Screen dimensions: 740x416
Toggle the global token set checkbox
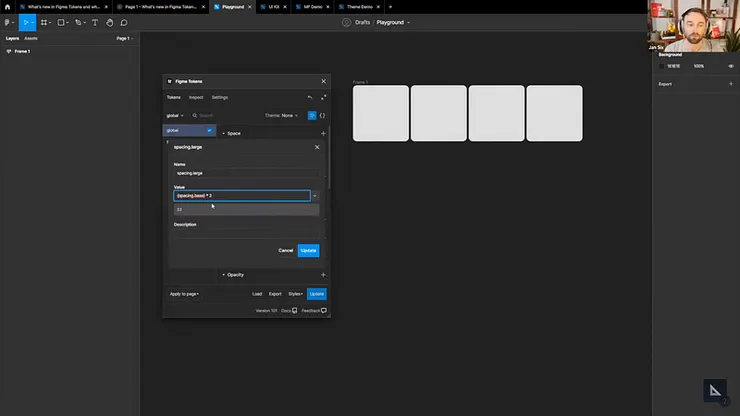point(209,130)
